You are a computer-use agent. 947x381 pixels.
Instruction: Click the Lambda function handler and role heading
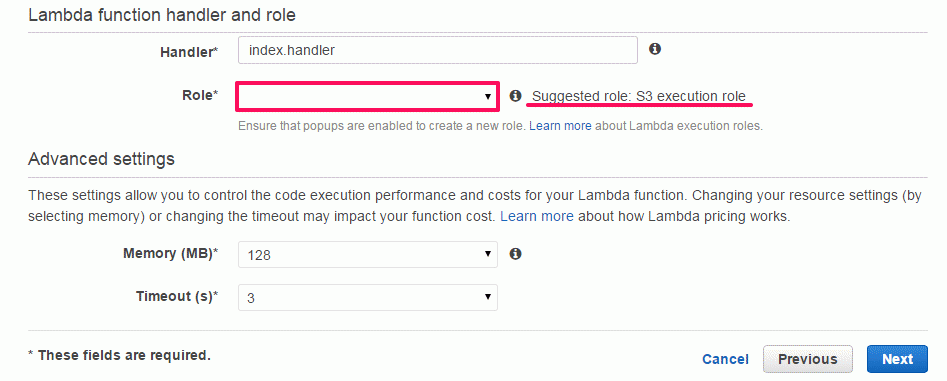pyautogui.click(x=162, y=14)
